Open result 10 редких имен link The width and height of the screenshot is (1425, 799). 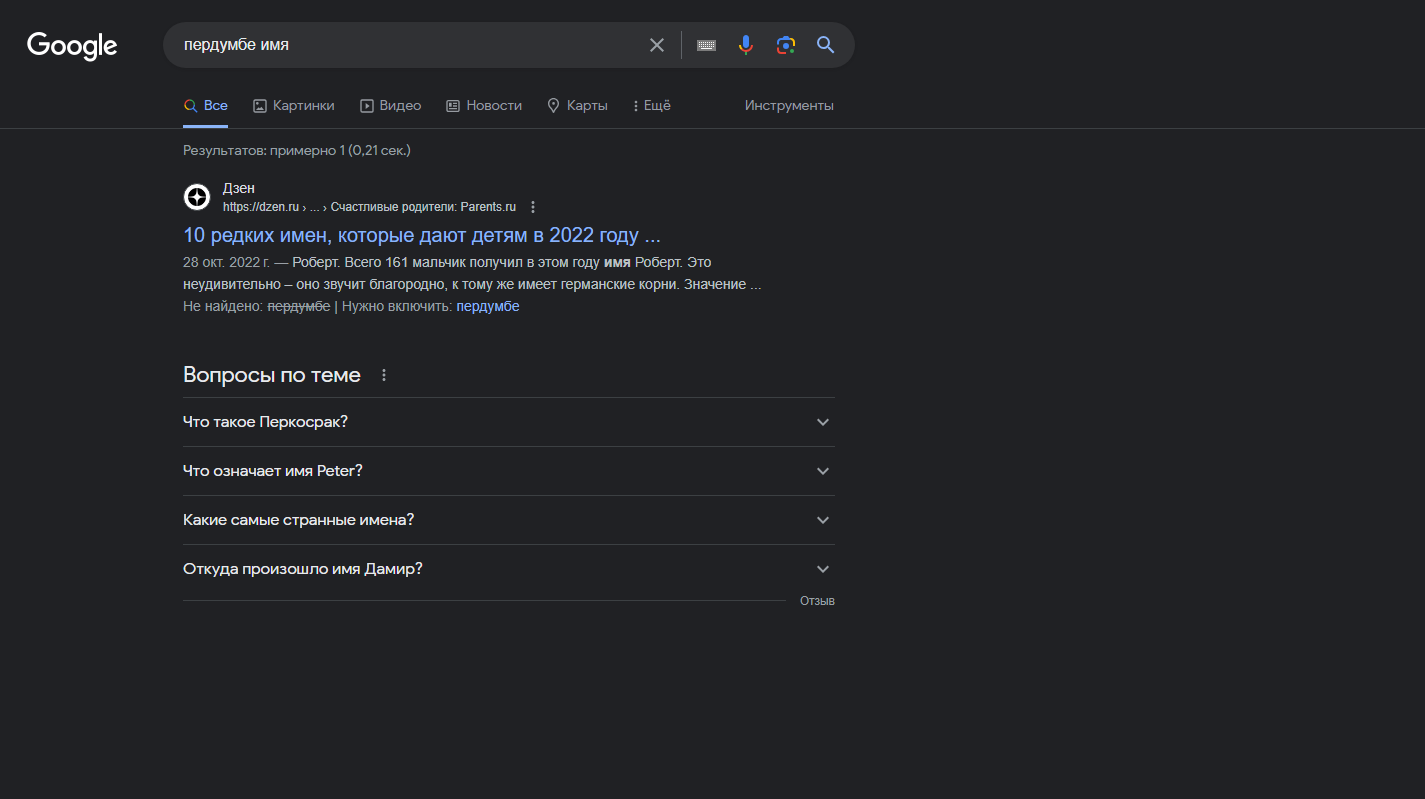click(422, 236)
